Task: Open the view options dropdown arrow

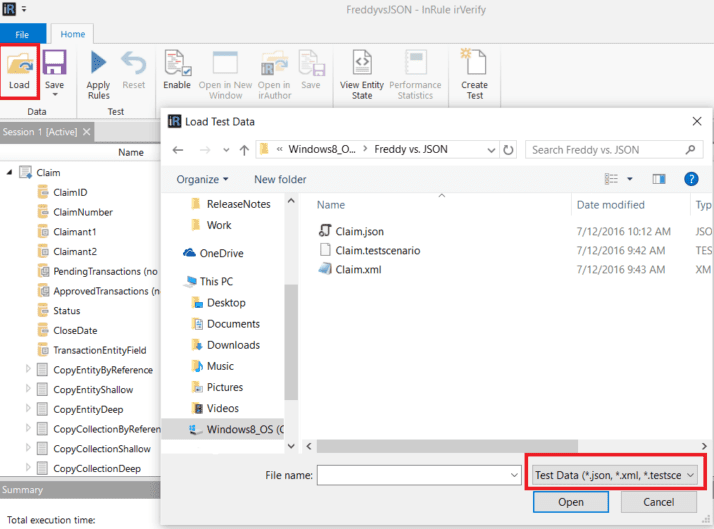Action: [630, 179]
